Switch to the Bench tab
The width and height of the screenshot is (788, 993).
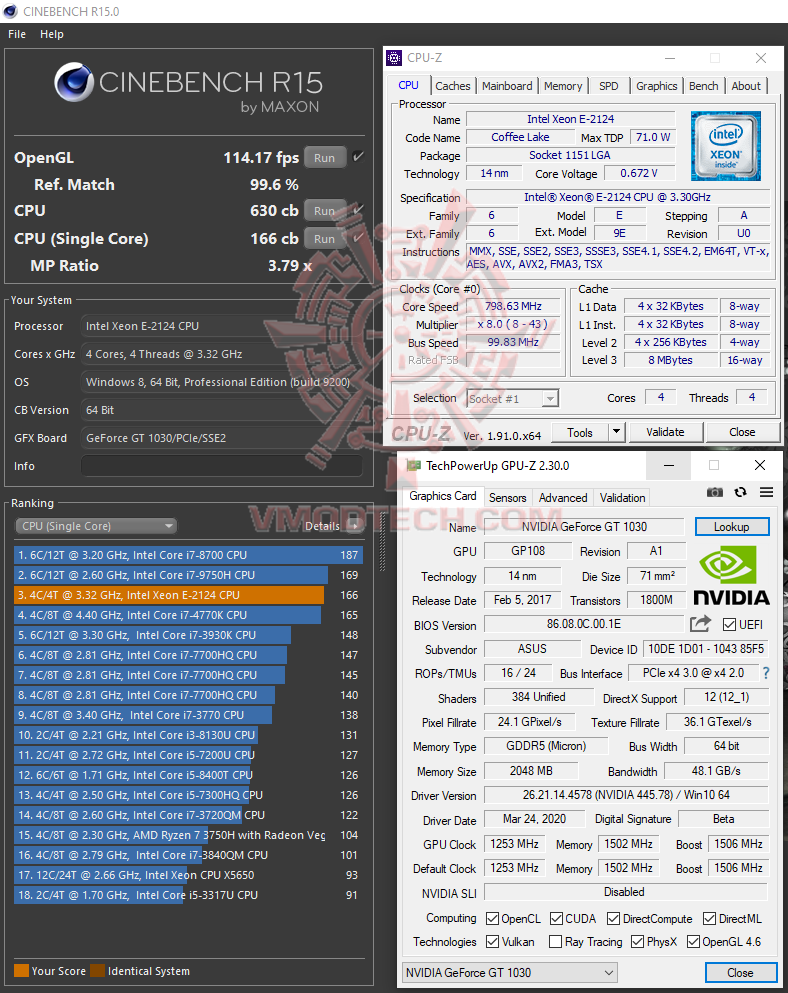click(704, 86)
